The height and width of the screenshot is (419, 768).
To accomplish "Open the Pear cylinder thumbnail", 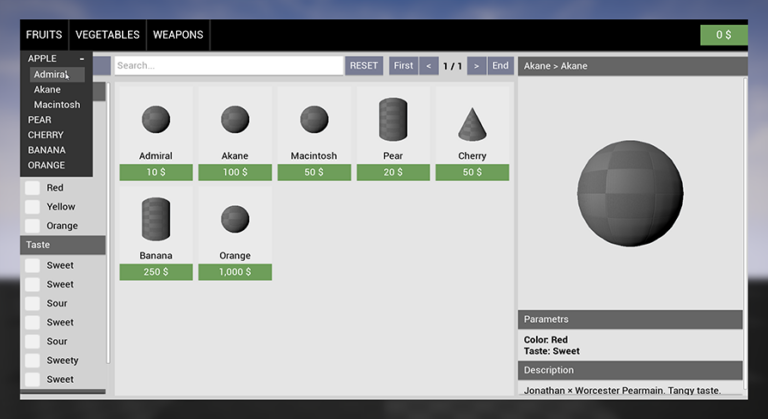I will [393, 119].
